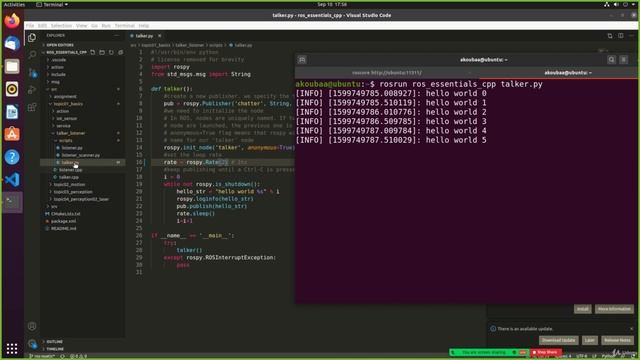Image resolution: width=640 pixels, height=360 pixels.
Task: Click Release Notes button
Action: (x=617, y=340)
